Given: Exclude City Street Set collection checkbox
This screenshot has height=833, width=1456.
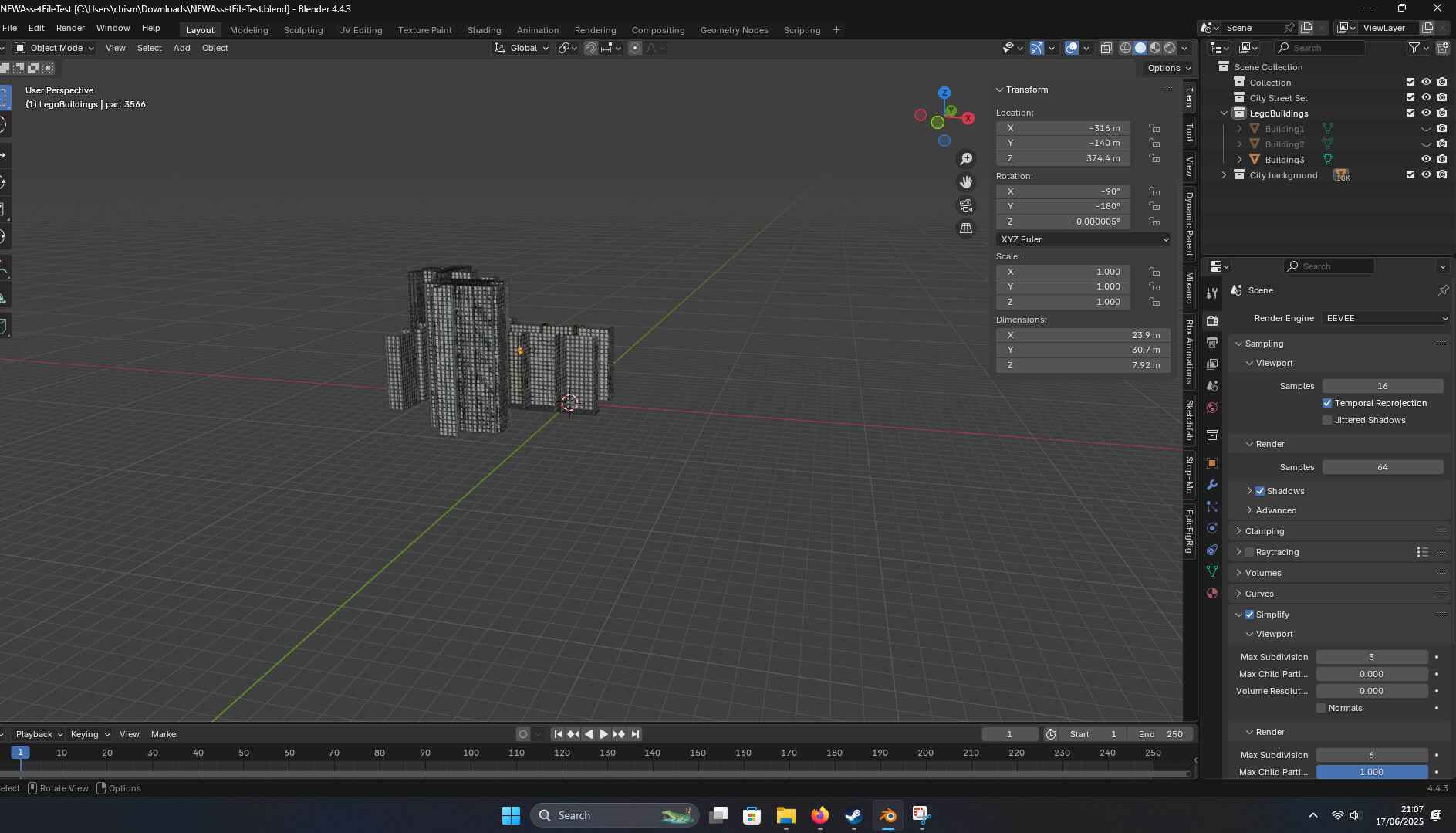Looking at the screenshot, I should tap(1410, 97).
